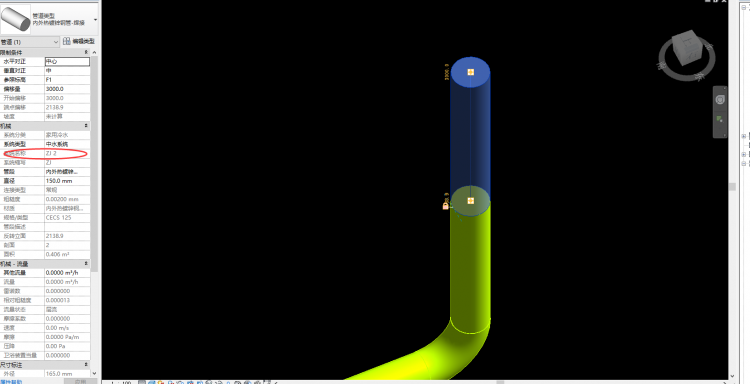This screenshot has height=384, width=750.
Task: Collapse the 尺寸标注 dimensions section
Action: pos(86,365)
